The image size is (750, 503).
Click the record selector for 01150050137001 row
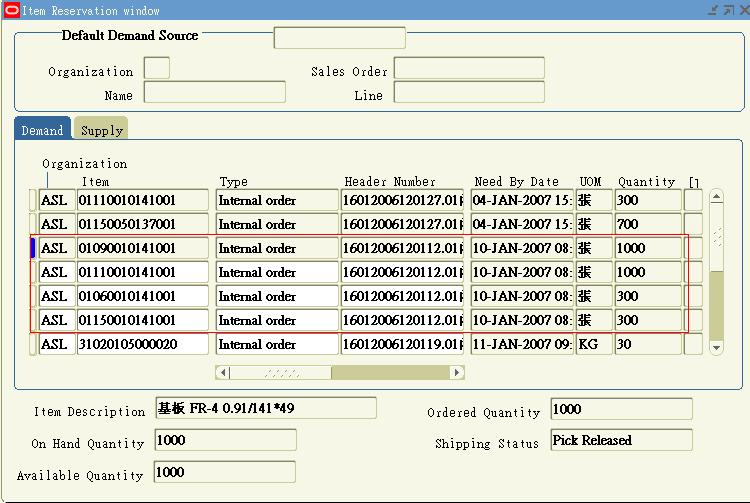(33, 224)
